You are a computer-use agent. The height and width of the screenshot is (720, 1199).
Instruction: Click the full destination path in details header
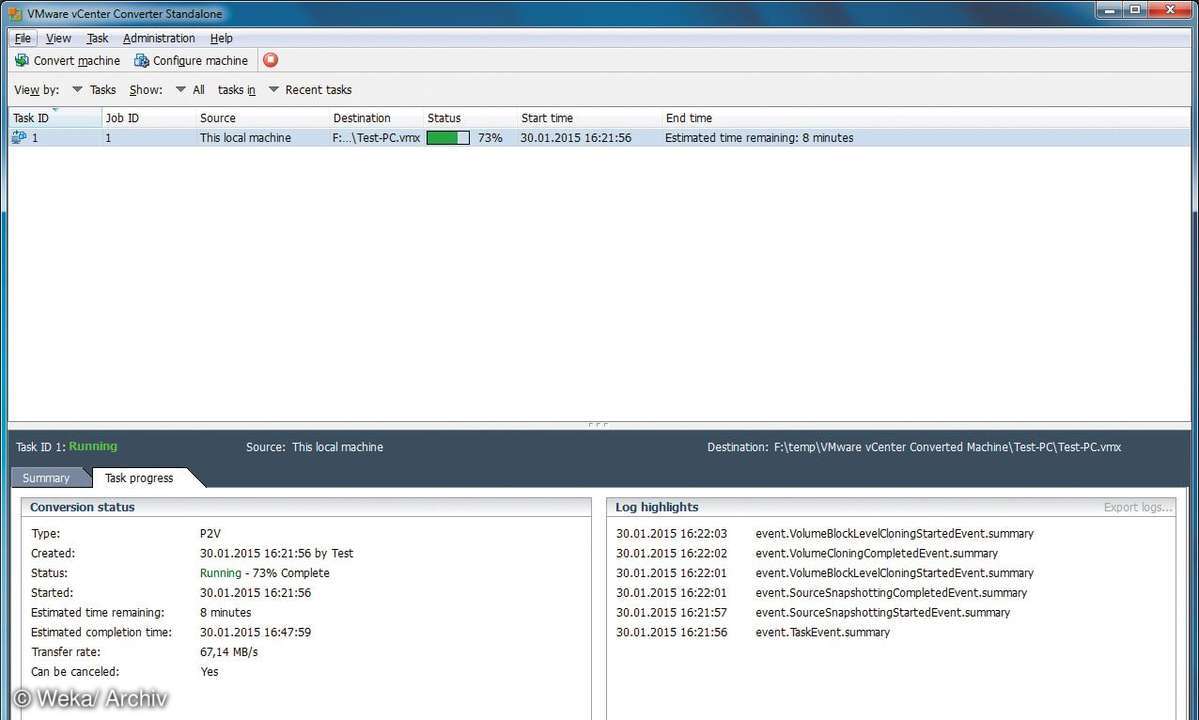coord(947,447)
